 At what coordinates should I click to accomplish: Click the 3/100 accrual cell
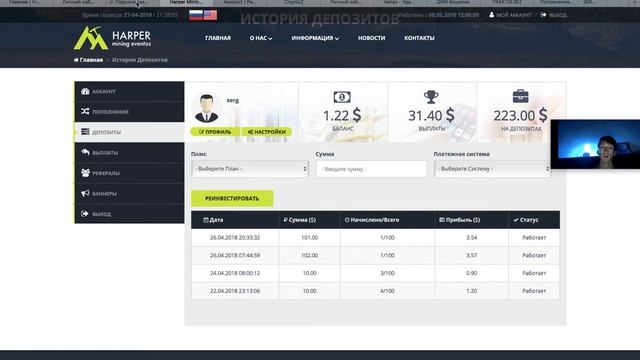(x=387, y=273)
